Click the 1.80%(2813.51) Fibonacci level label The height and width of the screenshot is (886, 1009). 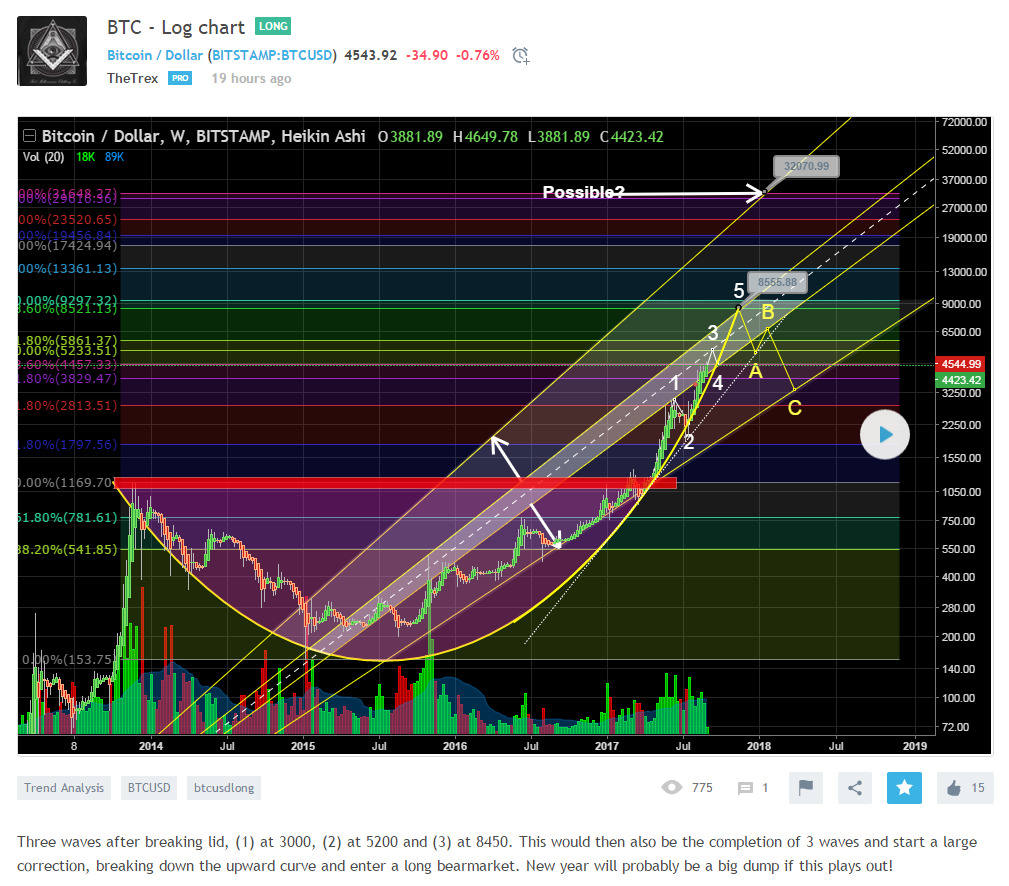click(68, 405)
